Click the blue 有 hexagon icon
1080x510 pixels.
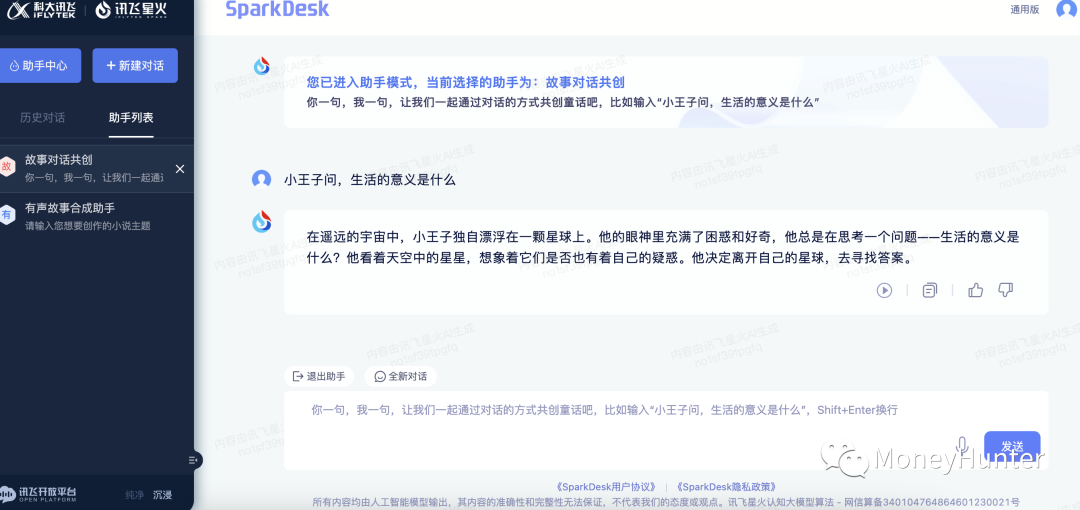click(7, 215)
